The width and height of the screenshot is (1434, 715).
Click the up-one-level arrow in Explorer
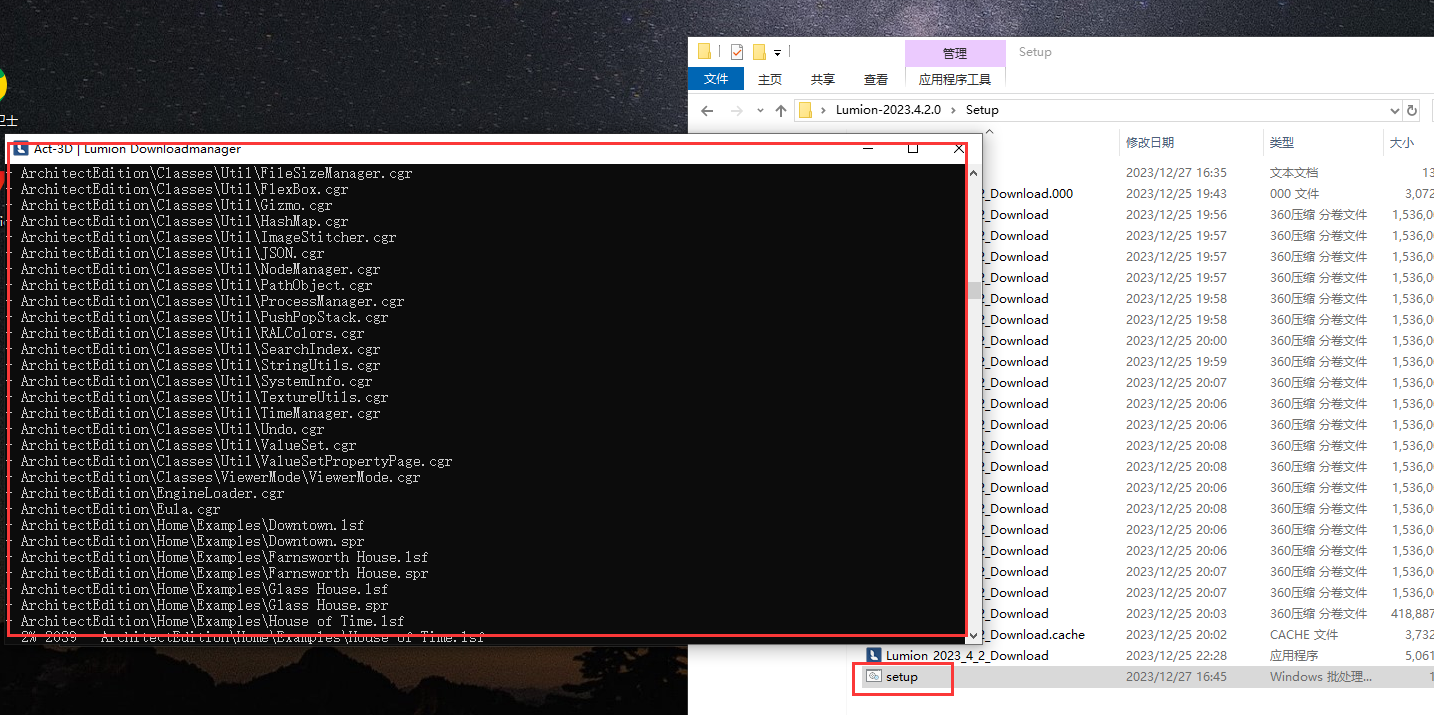click(781, 110)
